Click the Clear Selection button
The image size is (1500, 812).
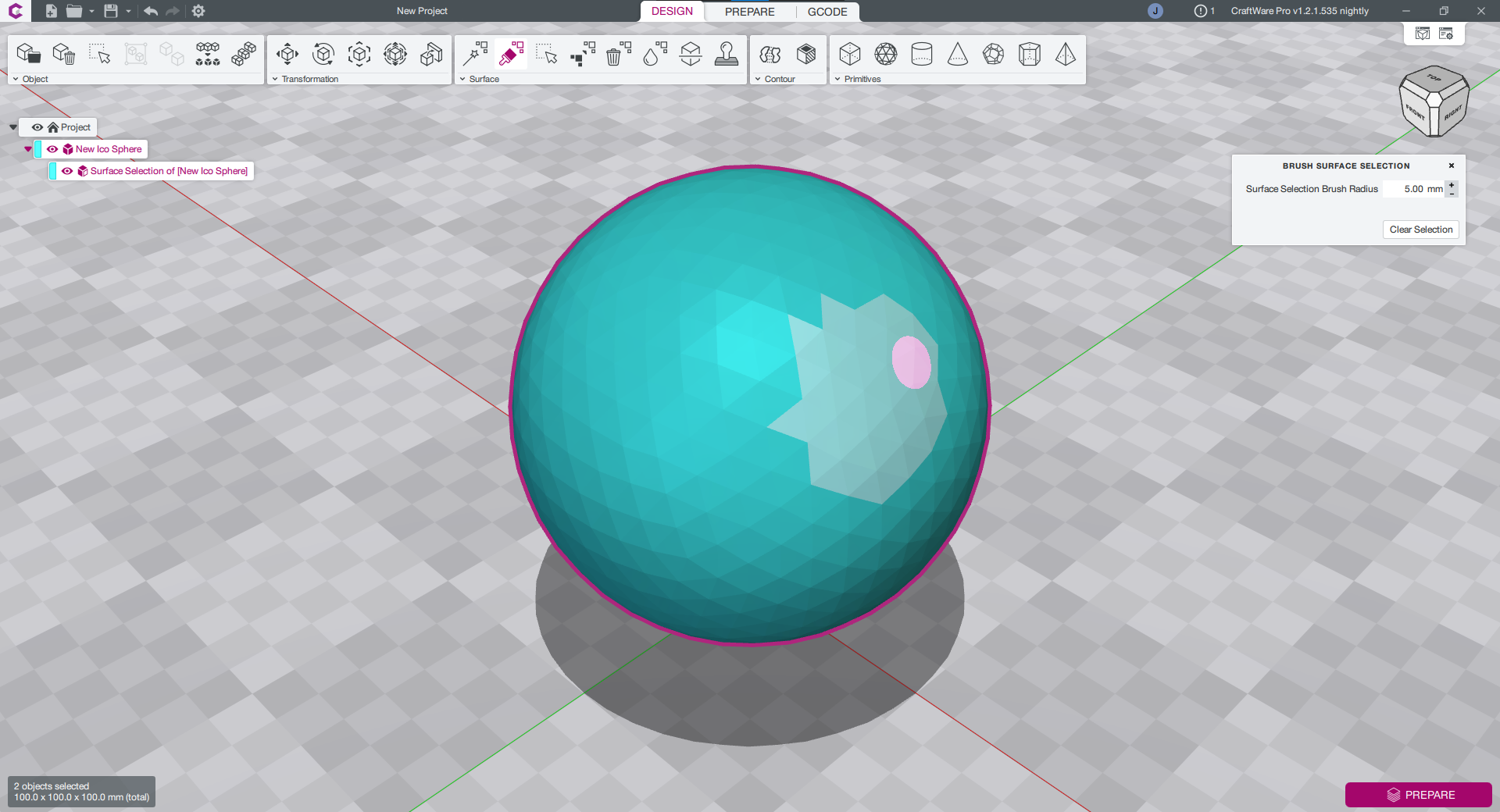tap(1420, 230)
